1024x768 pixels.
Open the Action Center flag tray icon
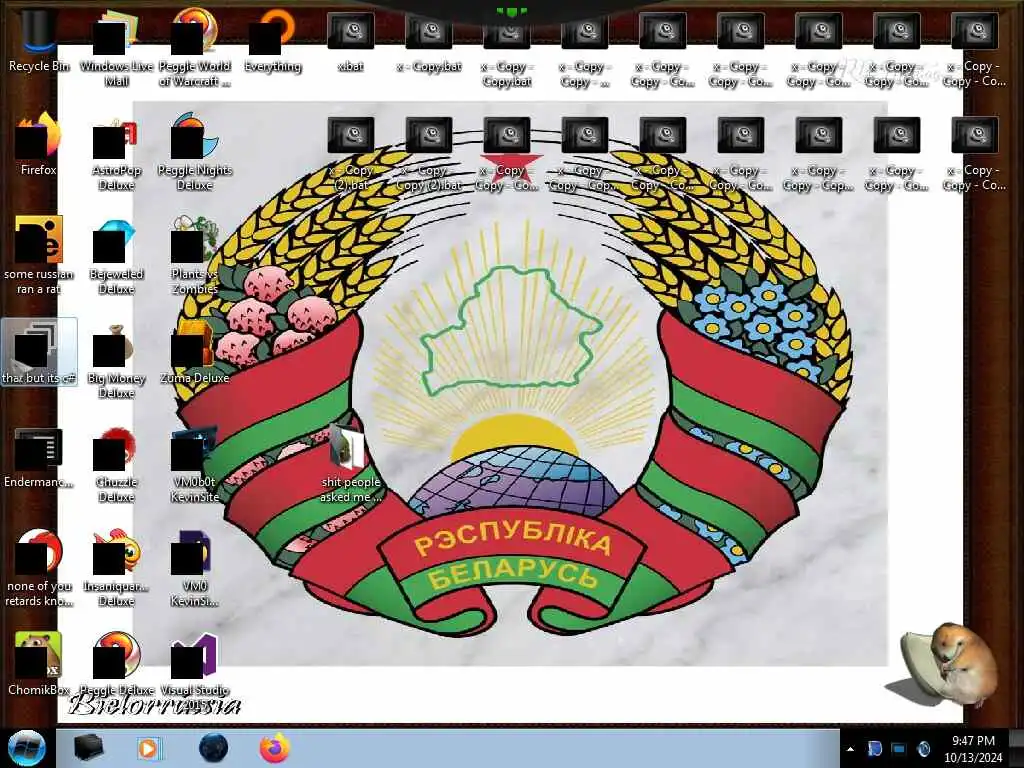point(874,748)
